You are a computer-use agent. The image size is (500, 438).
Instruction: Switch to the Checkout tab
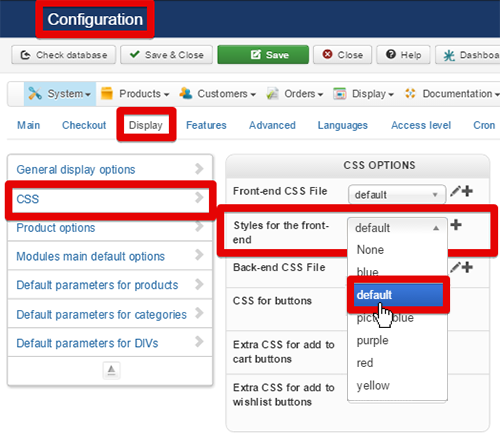84,125
